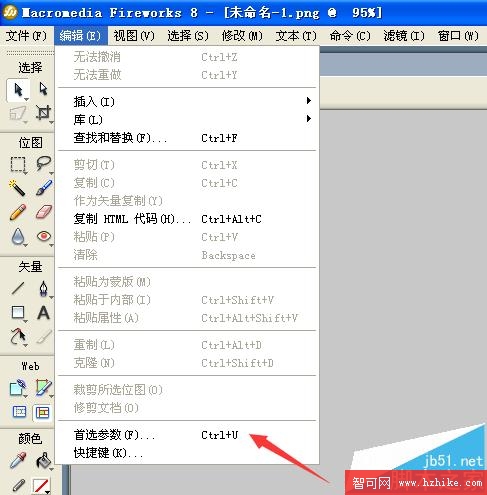Toggle the Show slices and hotspots button
487x495 pixels.
point(43,413)
